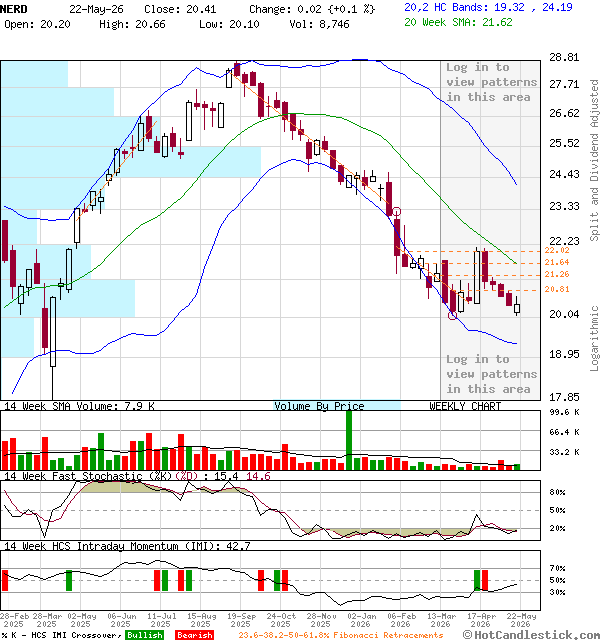Click the 20.81 Fibonacci retracement level label

557,289
